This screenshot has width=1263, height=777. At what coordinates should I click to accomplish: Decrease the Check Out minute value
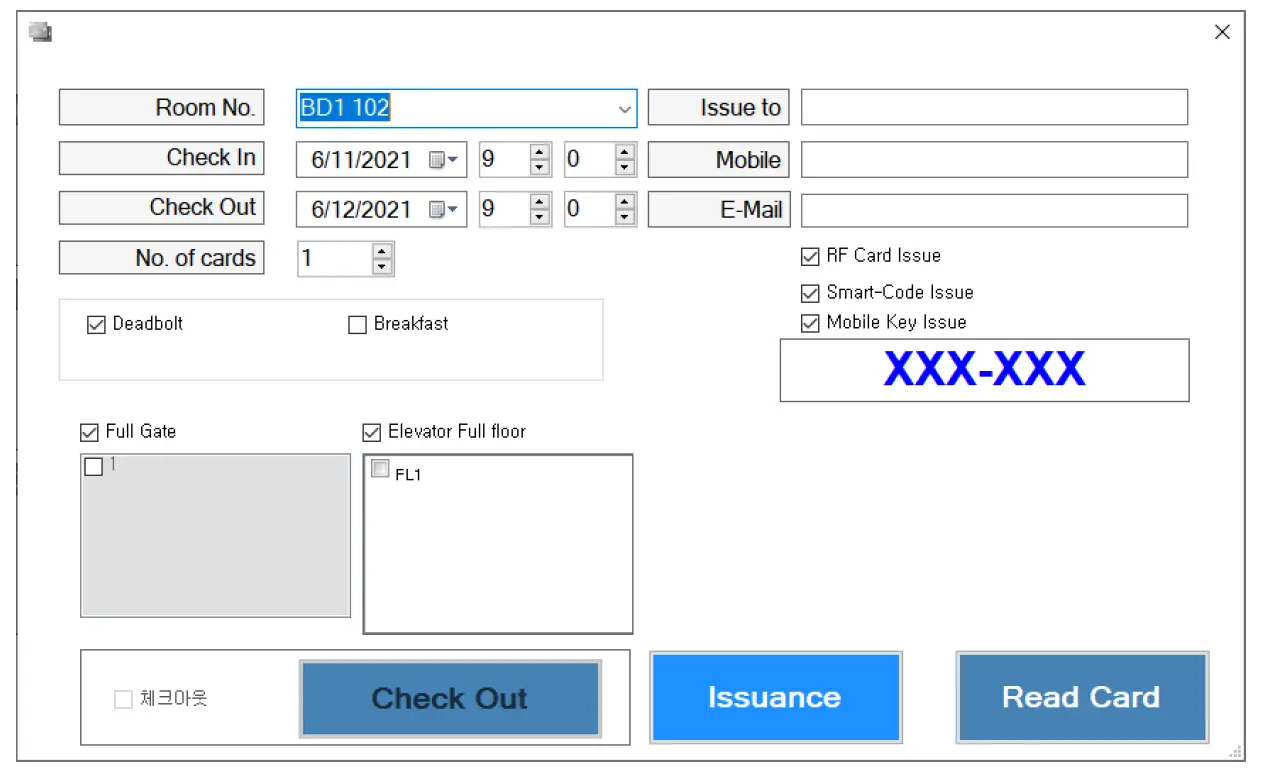tap(625, 217)
